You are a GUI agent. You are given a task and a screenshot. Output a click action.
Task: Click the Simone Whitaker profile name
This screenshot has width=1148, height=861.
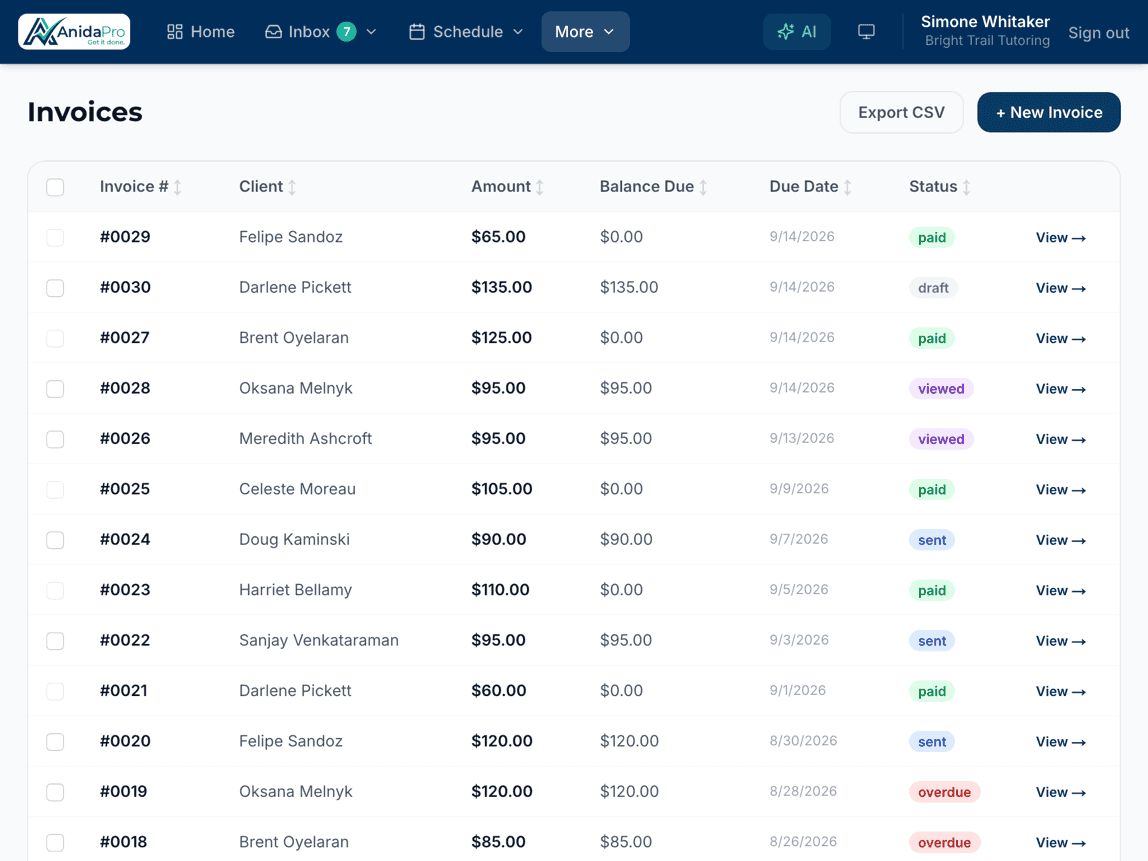985,22
